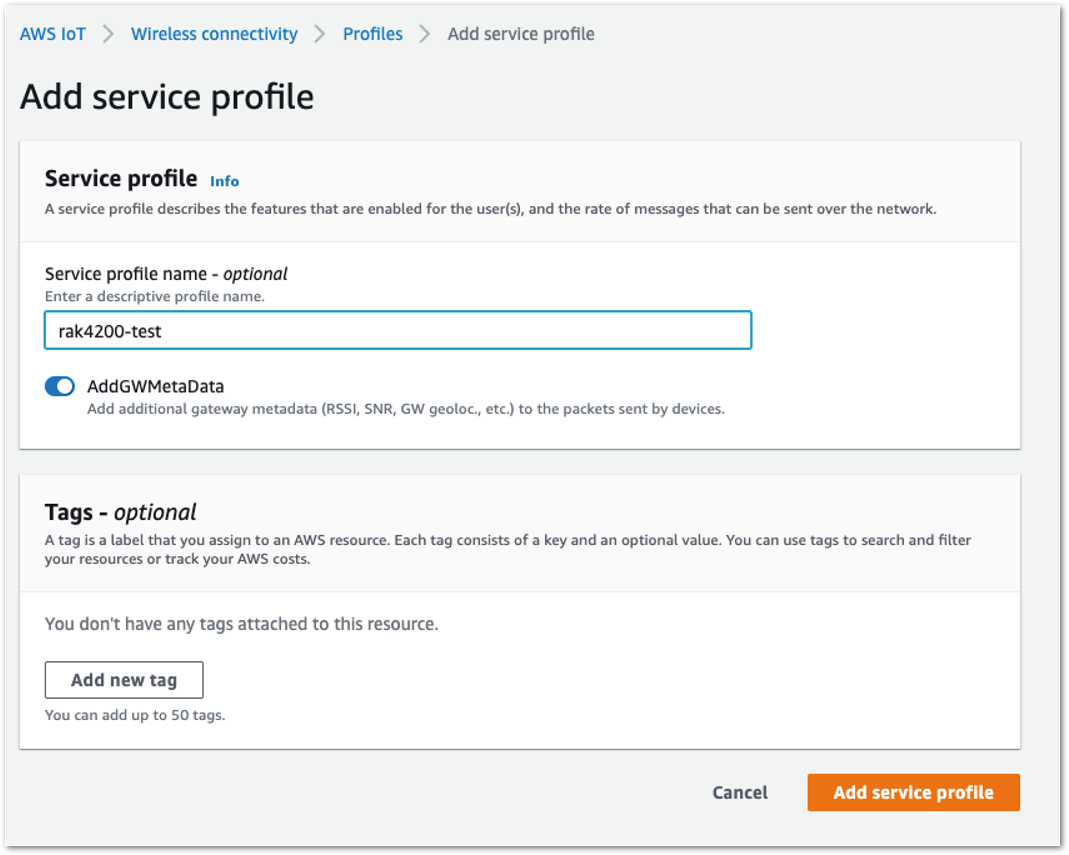The image size is (1069, 855).
Task: Open the Info link beside Service profile
Action: tap(224, 181)
